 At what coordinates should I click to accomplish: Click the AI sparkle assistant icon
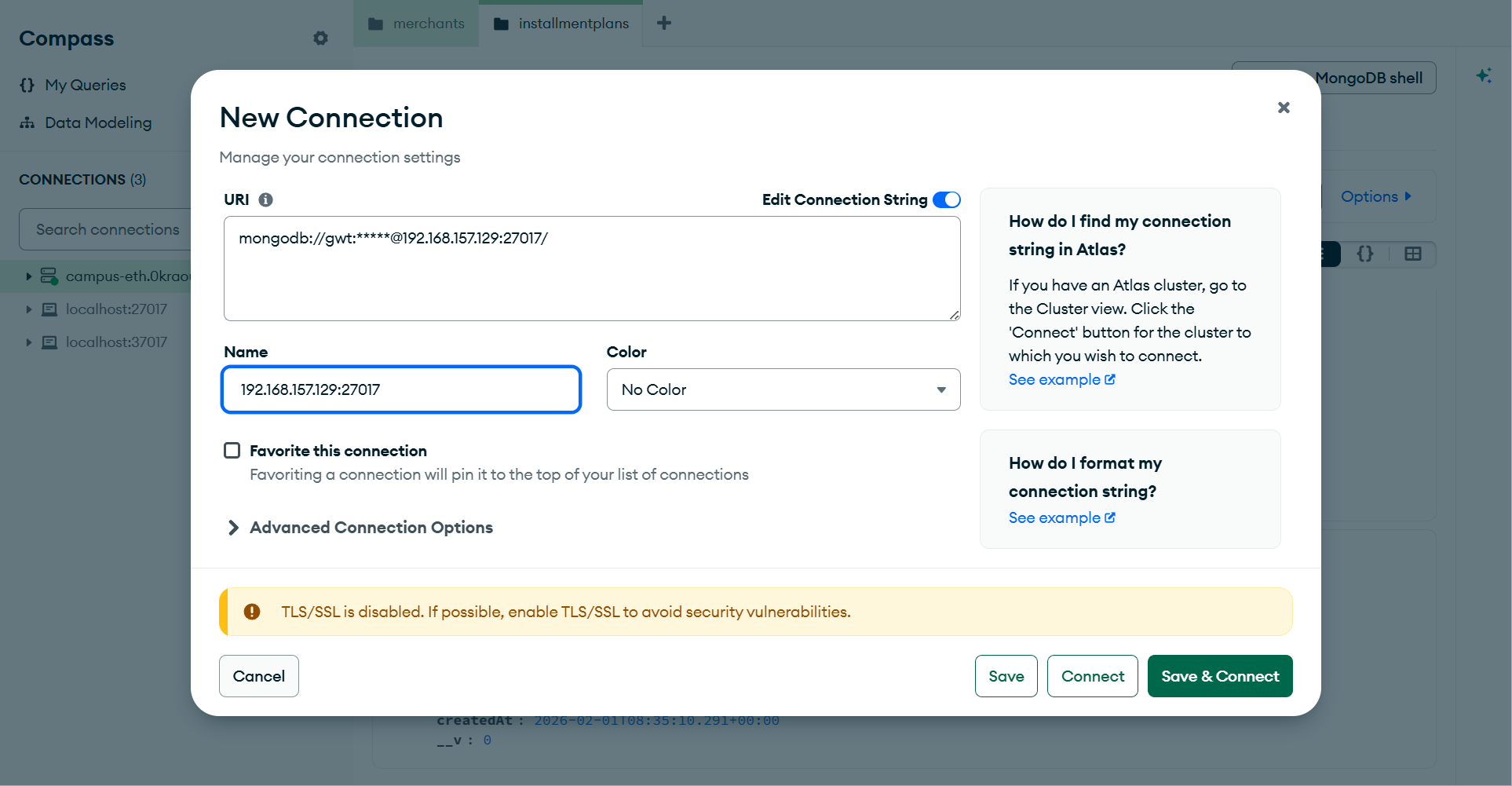point(1484,75)
